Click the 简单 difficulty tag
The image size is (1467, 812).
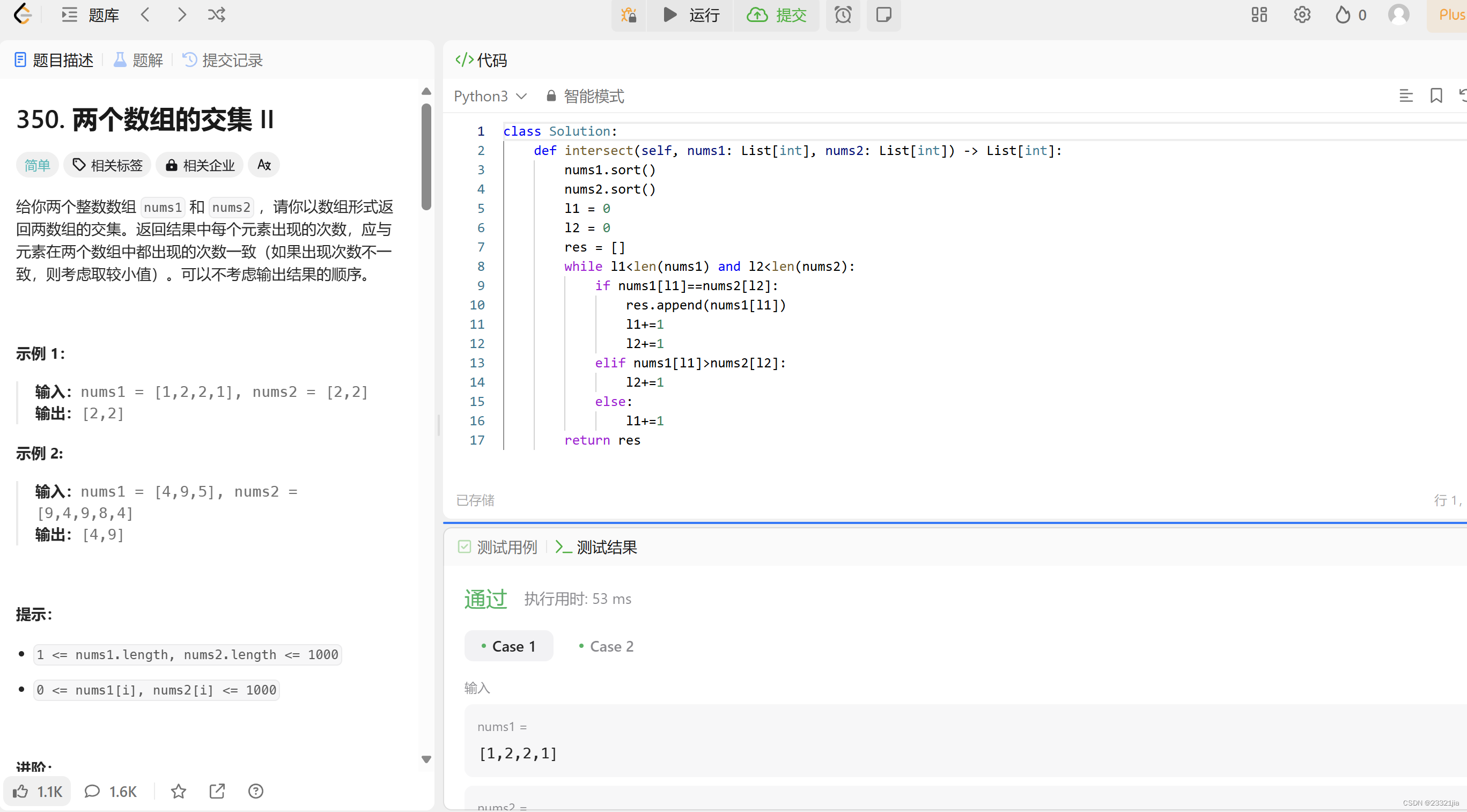[37, 165]
